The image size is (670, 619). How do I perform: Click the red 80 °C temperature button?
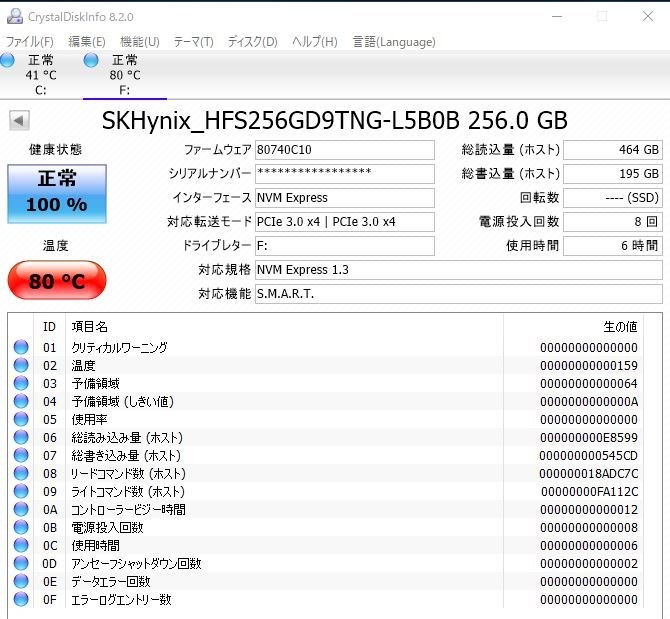(57, 281)
